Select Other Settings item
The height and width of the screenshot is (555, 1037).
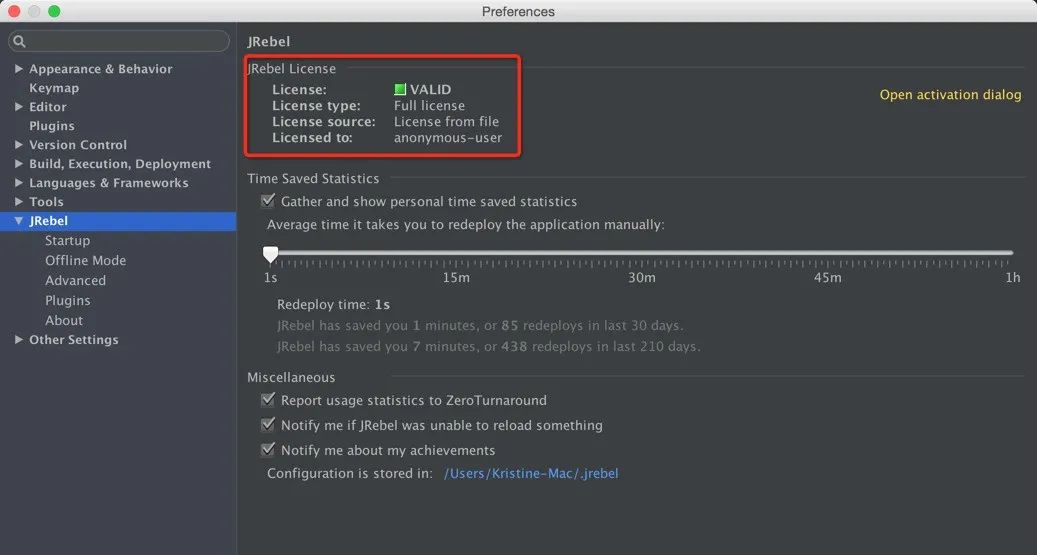[73, 339]
